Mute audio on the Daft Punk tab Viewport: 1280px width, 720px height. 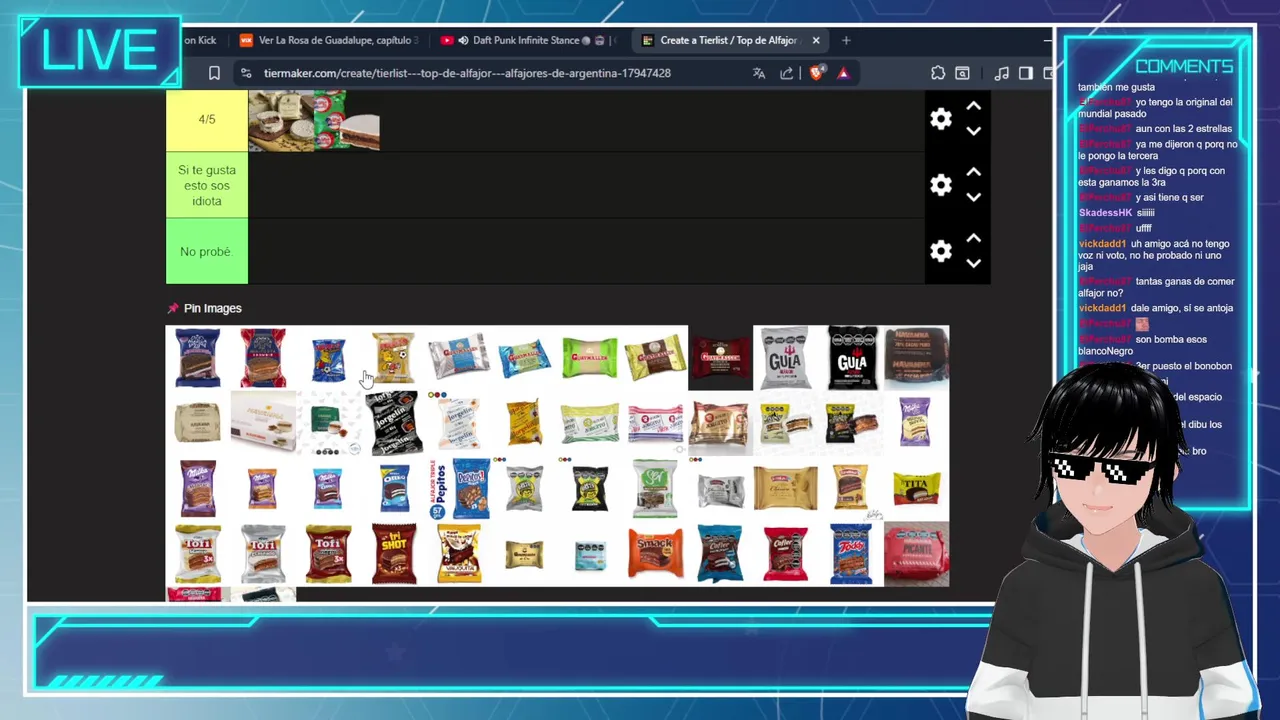[x=464, y=40]
